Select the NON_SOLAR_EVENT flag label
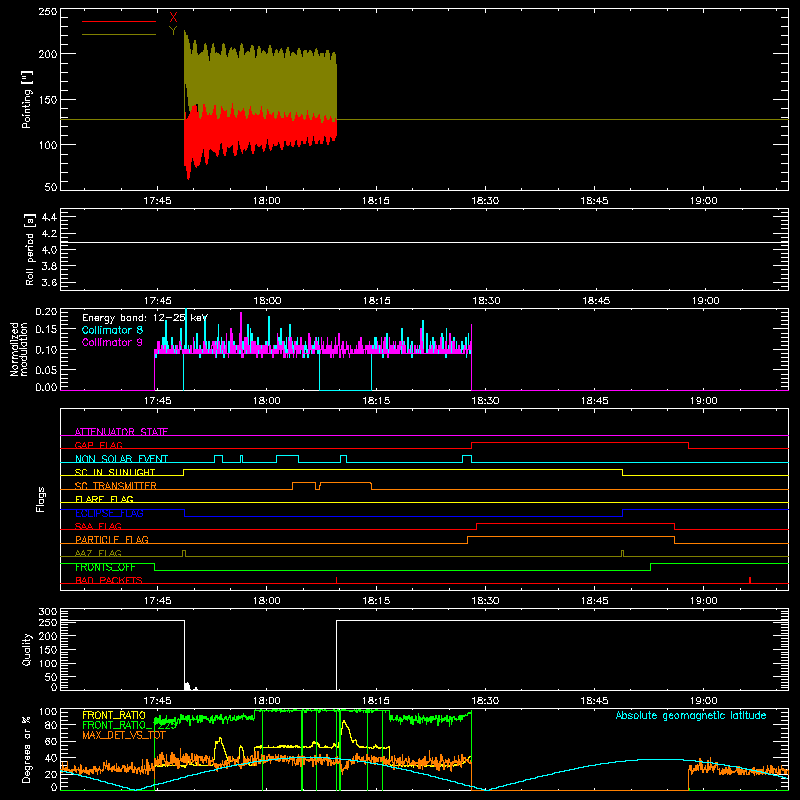 pos(121,459)
